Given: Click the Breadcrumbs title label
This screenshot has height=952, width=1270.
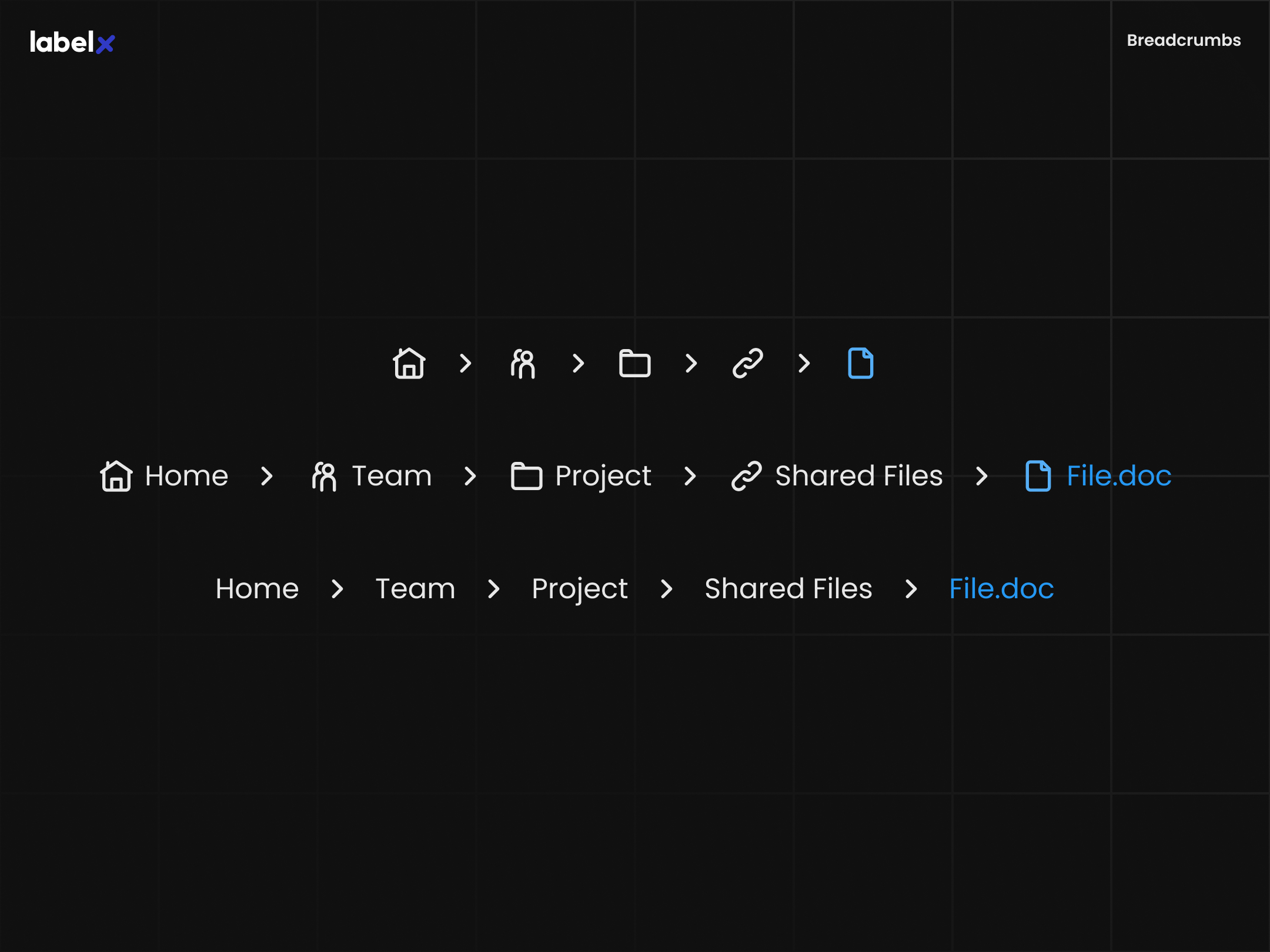Looking at the screenshot, I should click(1184, 40).
